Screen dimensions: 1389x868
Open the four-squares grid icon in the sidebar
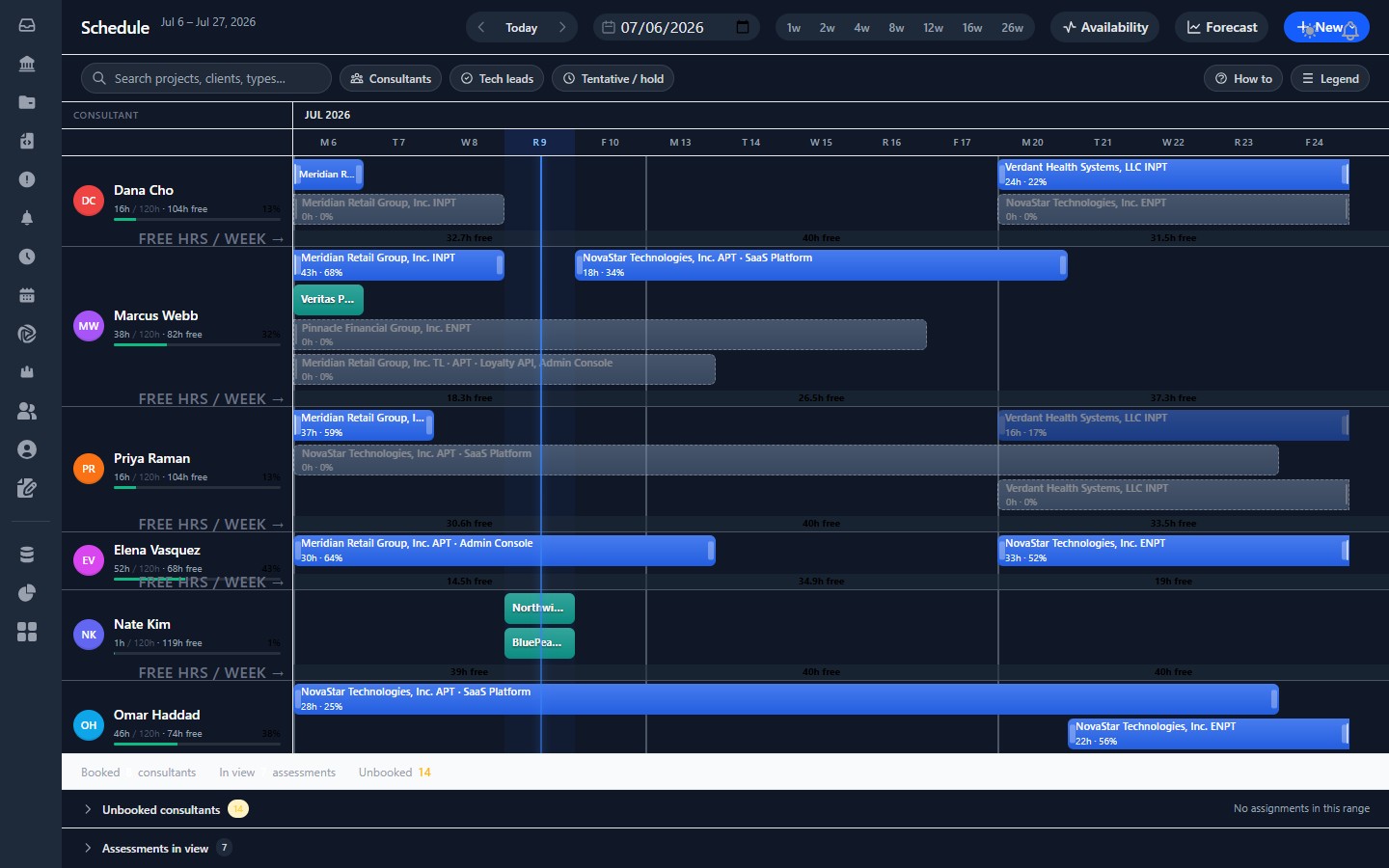click(x=27, y=632)
